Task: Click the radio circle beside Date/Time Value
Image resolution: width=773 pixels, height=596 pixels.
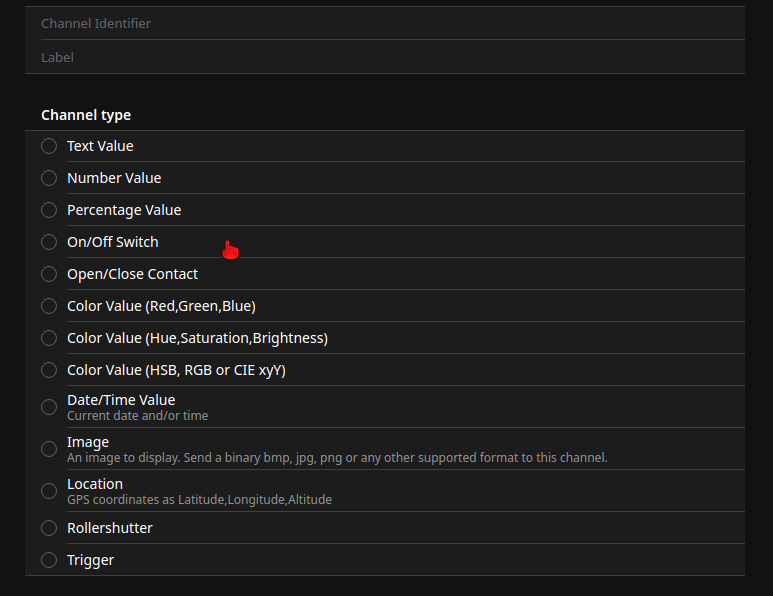Action: click(49, 407)
